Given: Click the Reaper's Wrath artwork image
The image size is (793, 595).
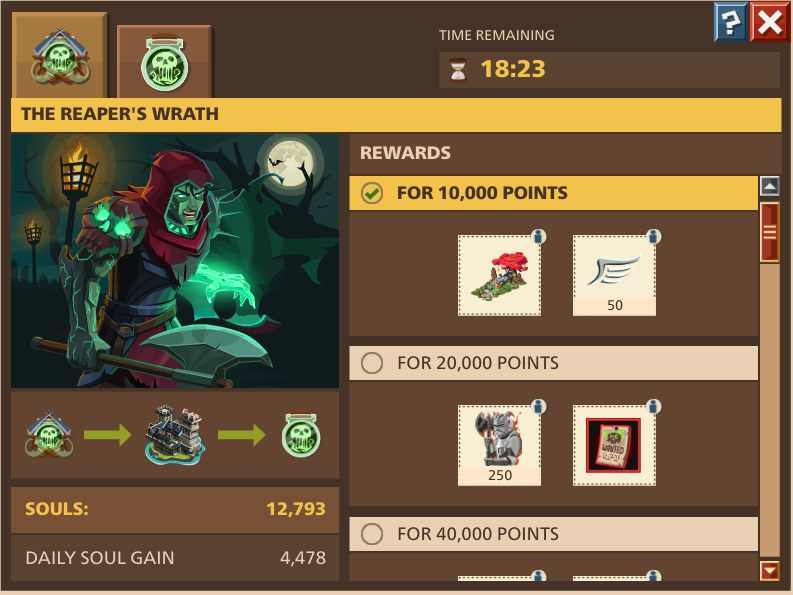Looking at the screenshot, I should (x=175, y=261).
